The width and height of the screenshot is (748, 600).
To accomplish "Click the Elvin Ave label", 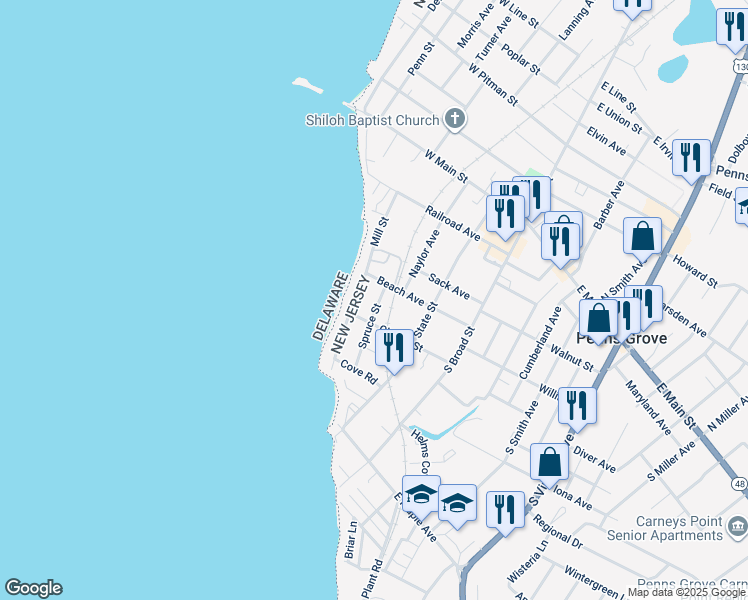I will [606, 141].
